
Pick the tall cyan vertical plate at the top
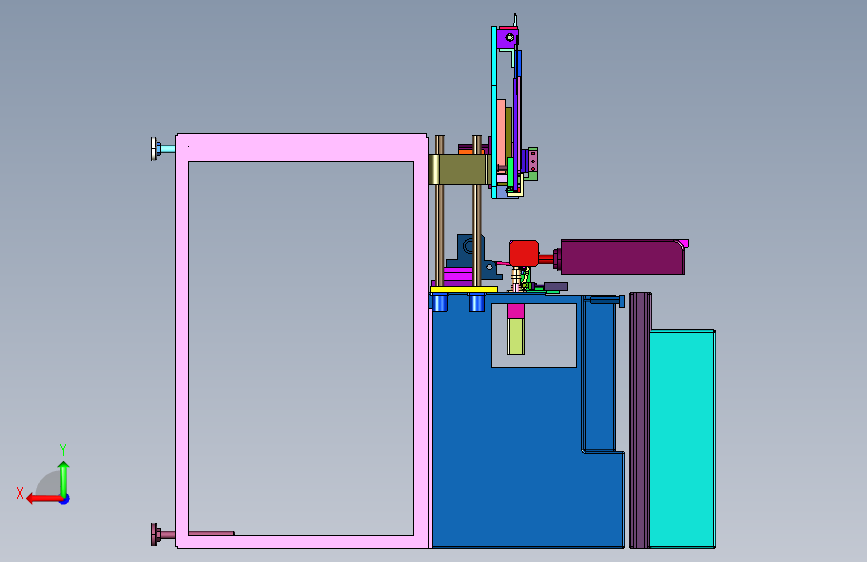point(494,111)
